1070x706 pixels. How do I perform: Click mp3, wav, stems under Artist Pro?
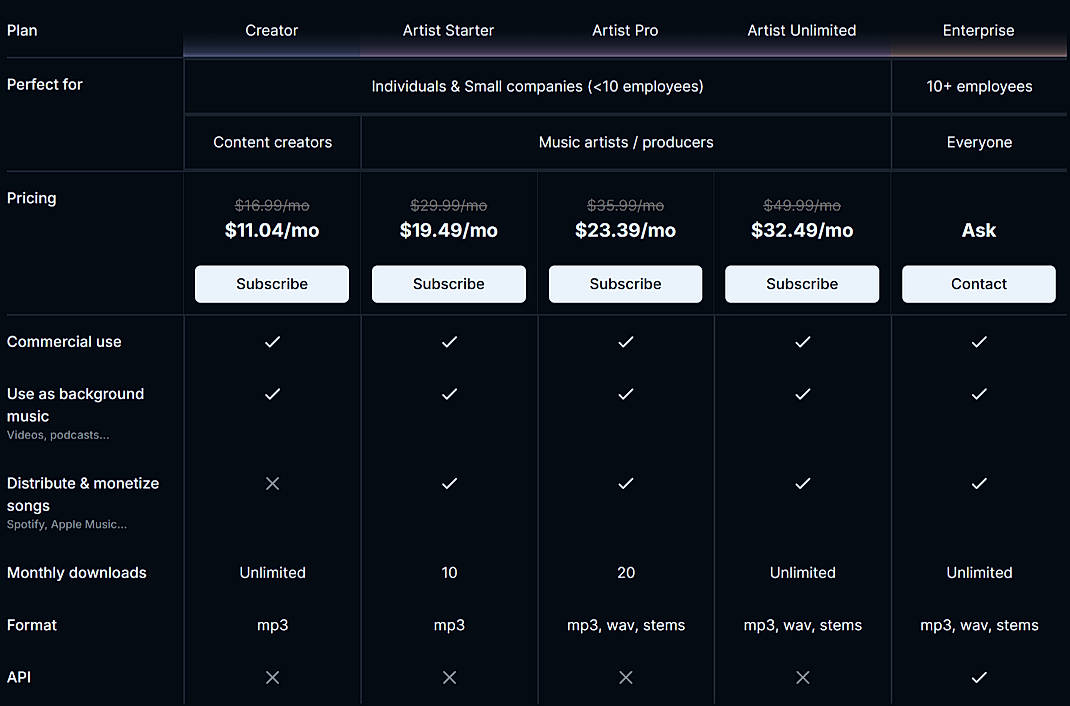[x=626, y=626]
